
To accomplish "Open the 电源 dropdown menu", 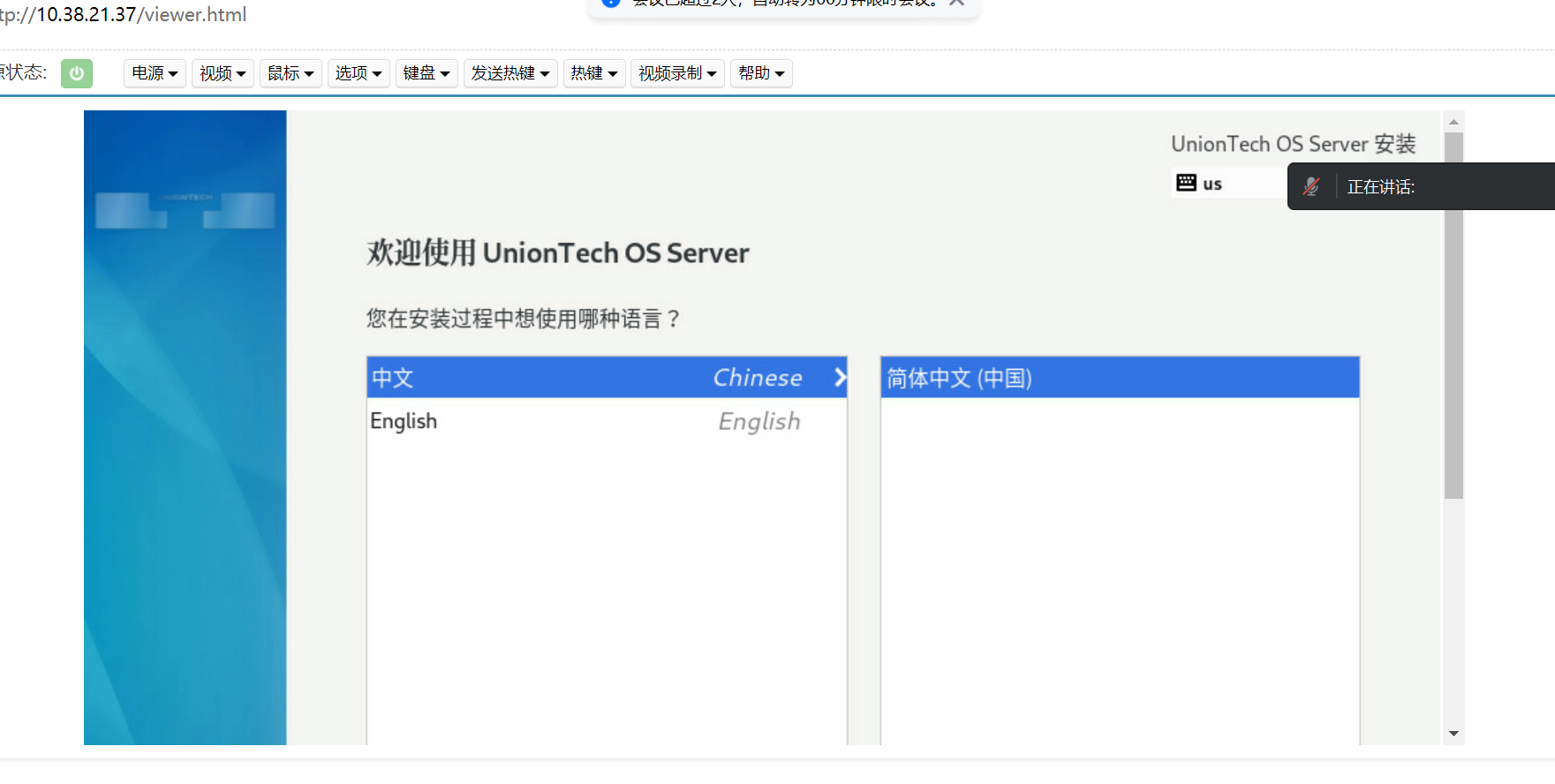I will pos(155,73).
